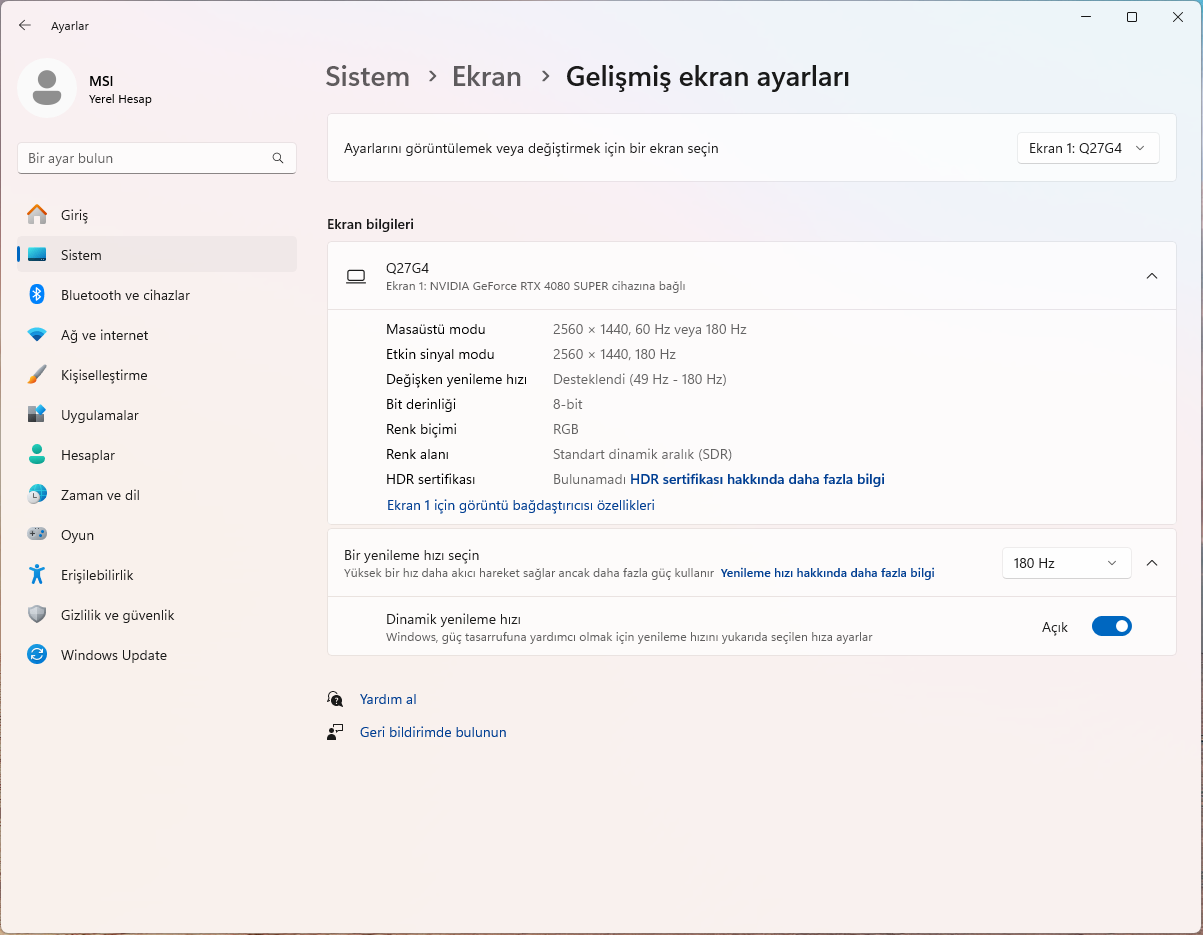The height and width of the screenshot is (935, 1203).
Task: Click the back arrow icon in Ayarlar
Action: click(x=25, y=25)
